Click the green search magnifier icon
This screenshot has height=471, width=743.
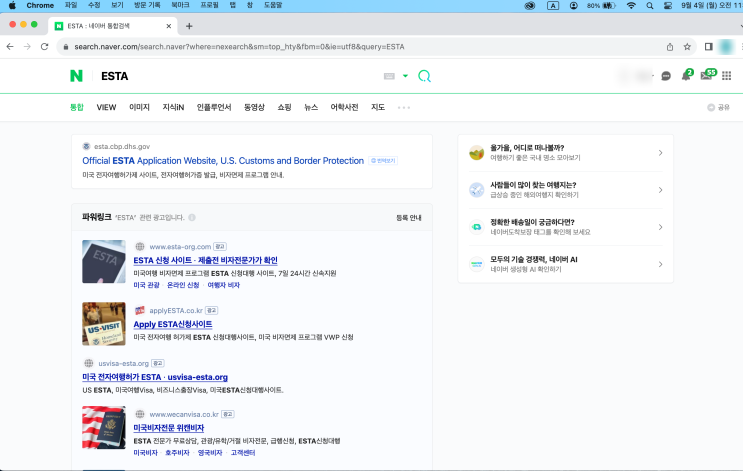[424, 76]
